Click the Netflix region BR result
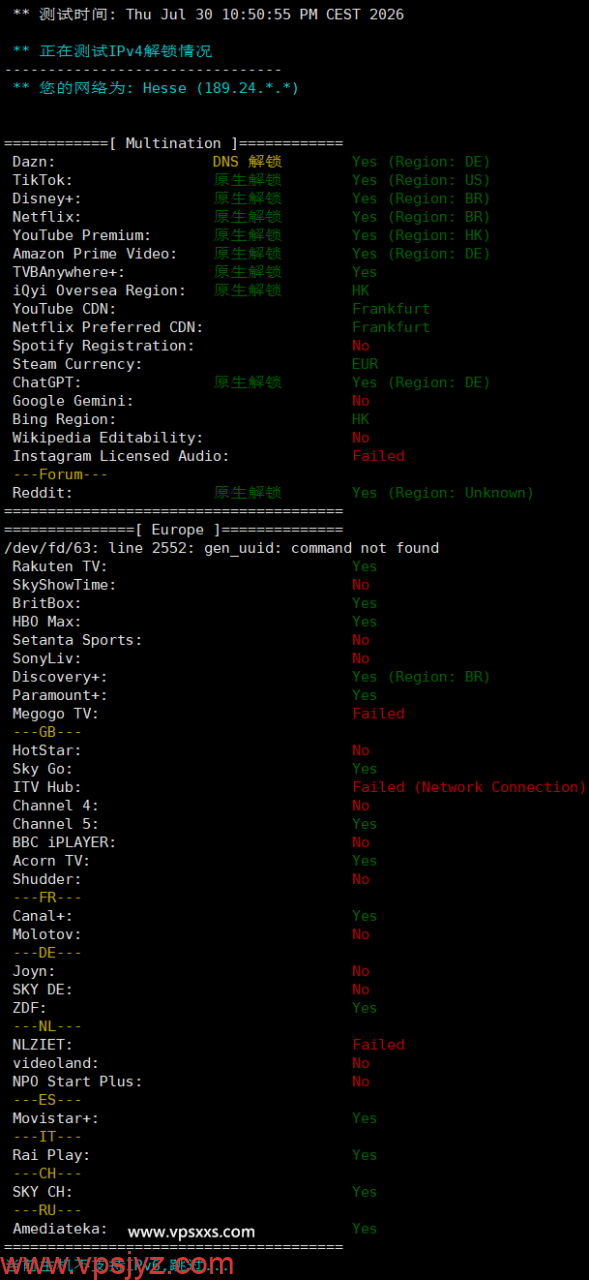This screenshot has width=589, height=1280. 421,217
